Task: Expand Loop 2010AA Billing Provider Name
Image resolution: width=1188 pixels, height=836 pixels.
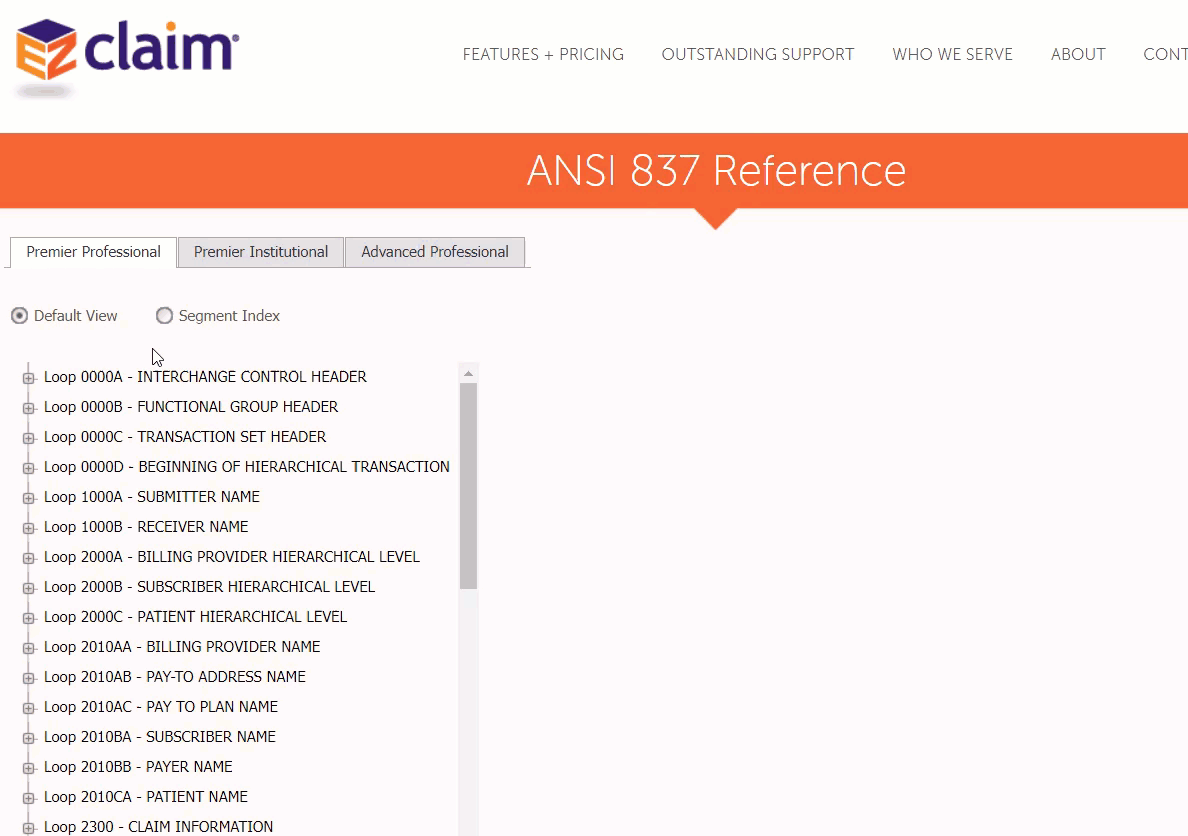Action: [x=29, y=648]
